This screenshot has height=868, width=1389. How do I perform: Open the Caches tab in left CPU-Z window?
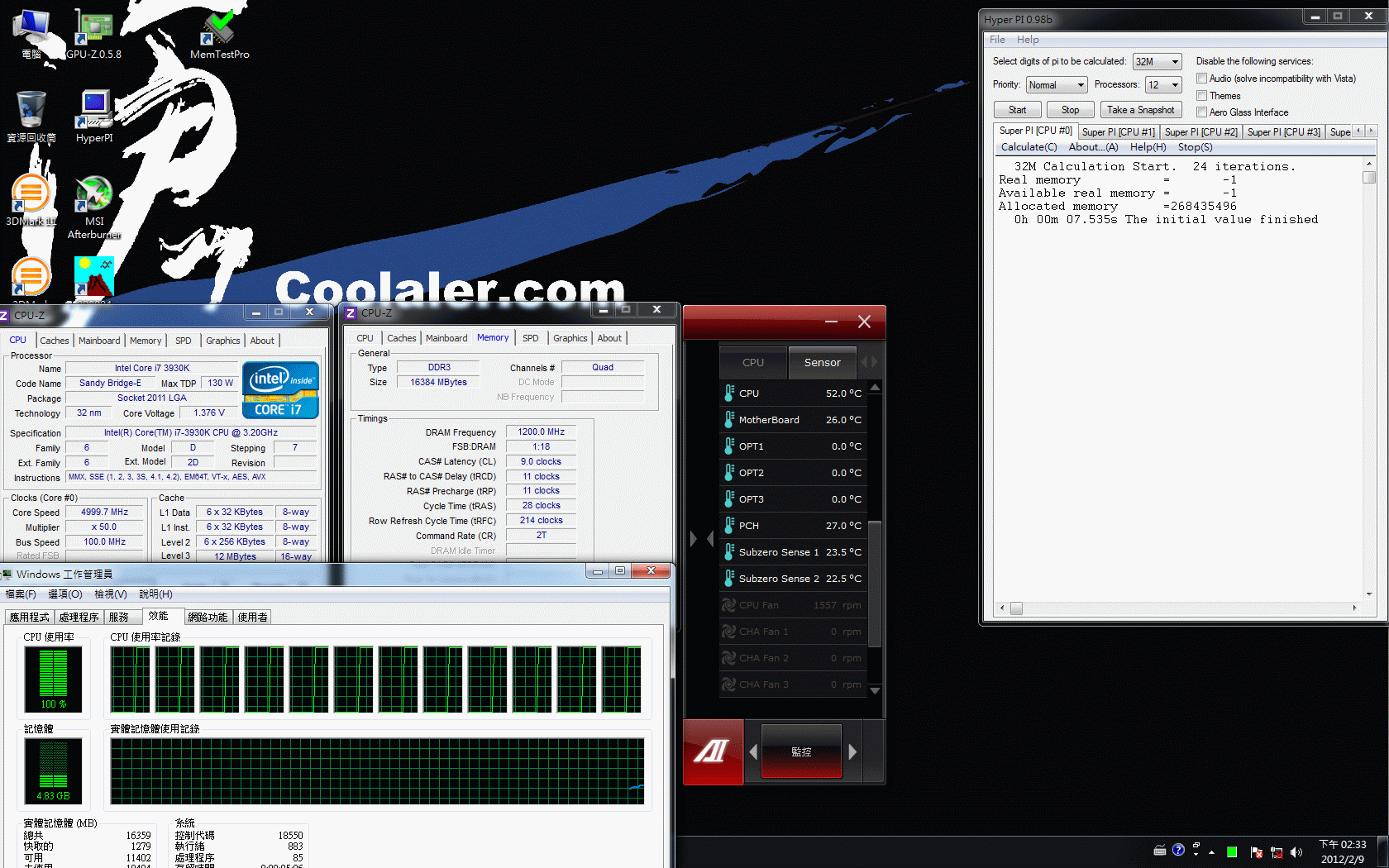(x=55, y=341)
